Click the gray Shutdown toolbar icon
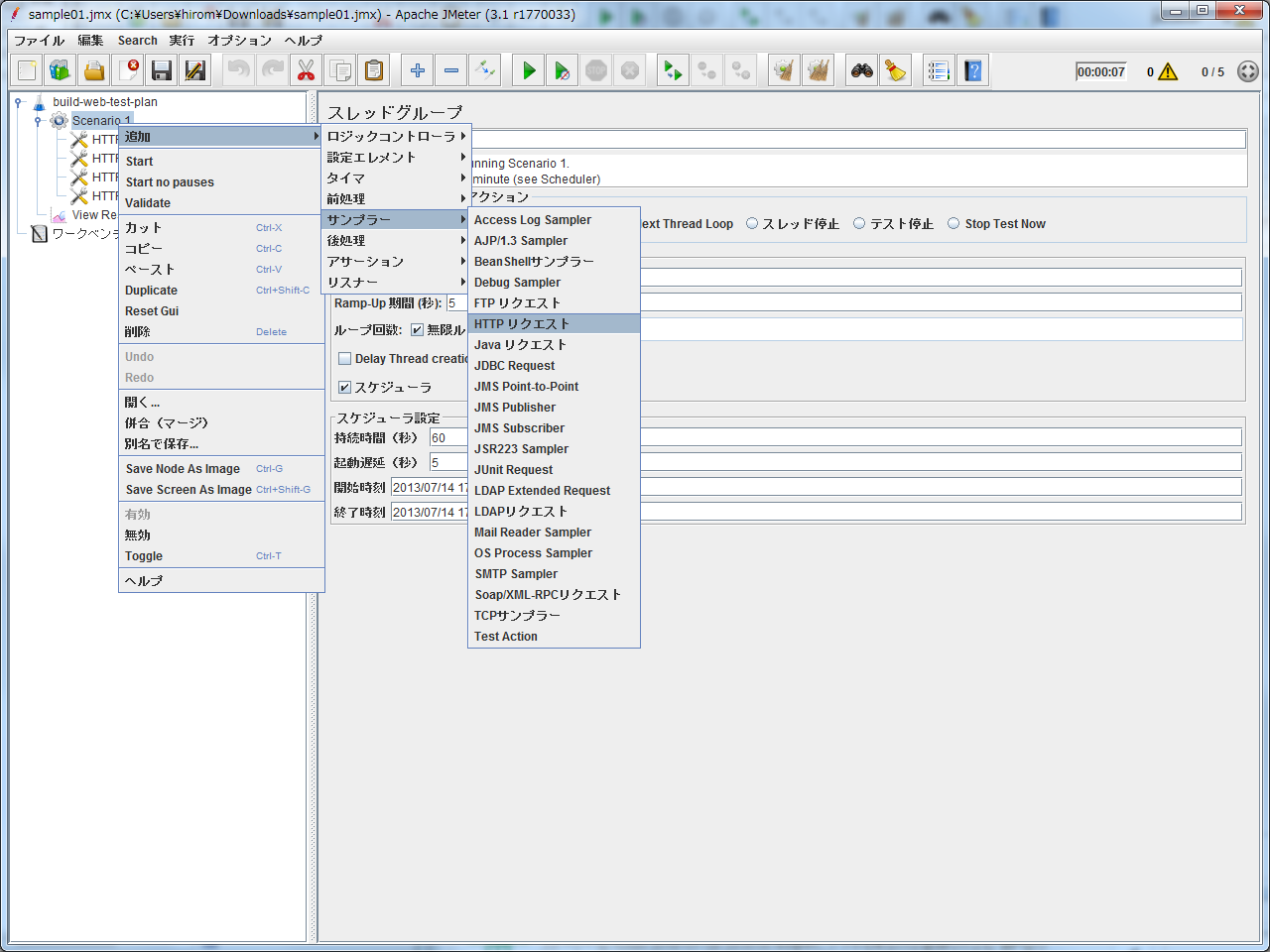Image resolution: width=1270 pixels, height=952 pixels. pos(630,70)
